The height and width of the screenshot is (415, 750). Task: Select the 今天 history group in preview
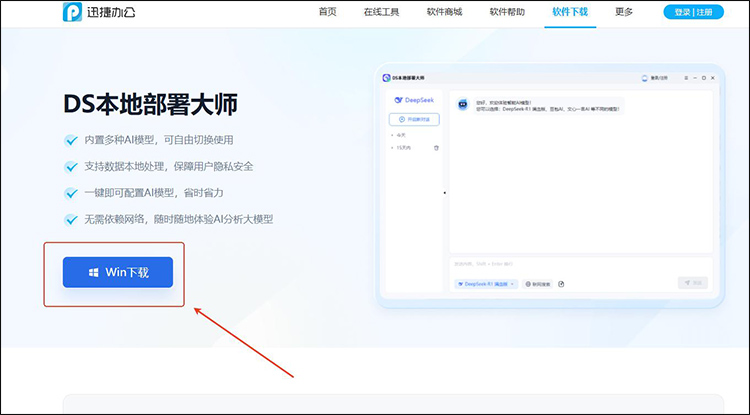tap(401, 135)
